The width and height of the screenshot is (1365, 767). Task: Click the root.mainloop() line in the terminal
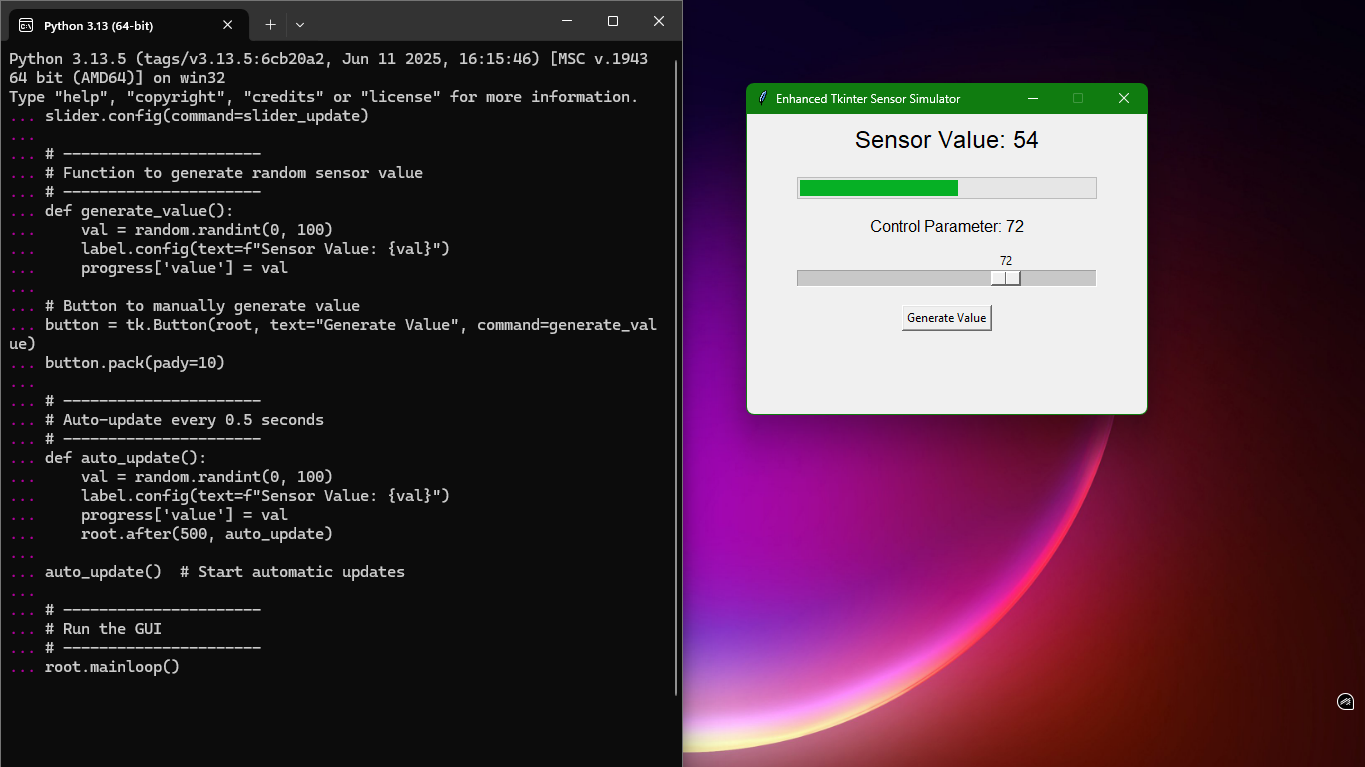(112, 666)
